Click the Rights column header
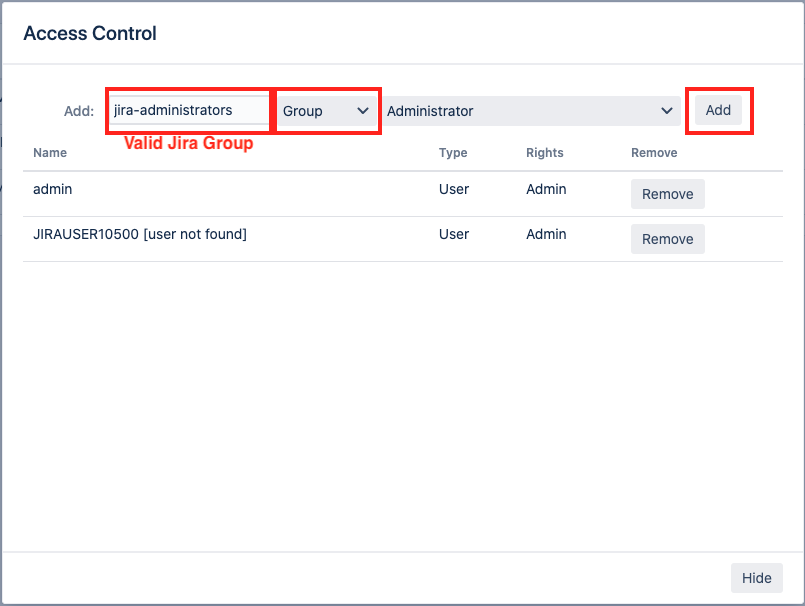 click(545, 153)
